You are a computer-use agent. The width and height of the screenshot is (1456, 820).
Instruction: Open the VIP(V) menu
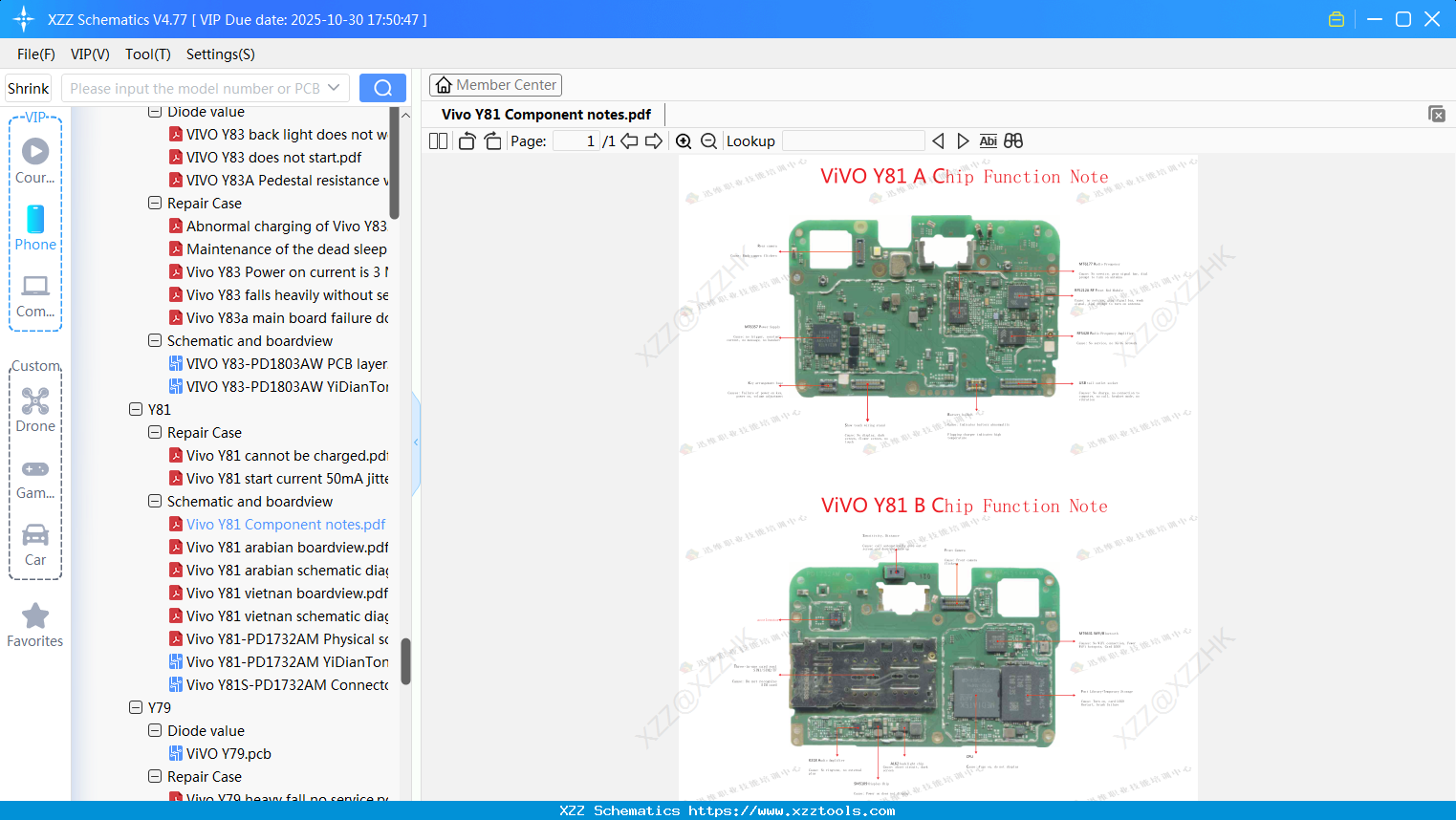pyautogui.click(x=90, y=54)
